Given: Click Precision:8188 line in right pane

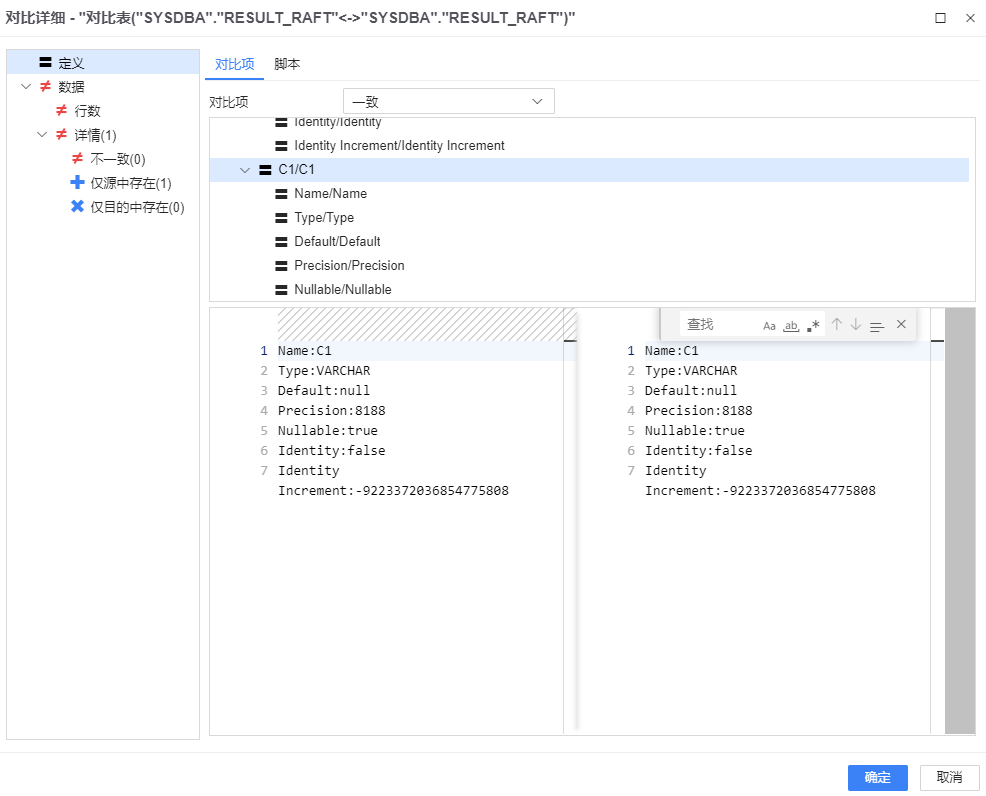Looking at the screenshot, I should coord(698,411).
